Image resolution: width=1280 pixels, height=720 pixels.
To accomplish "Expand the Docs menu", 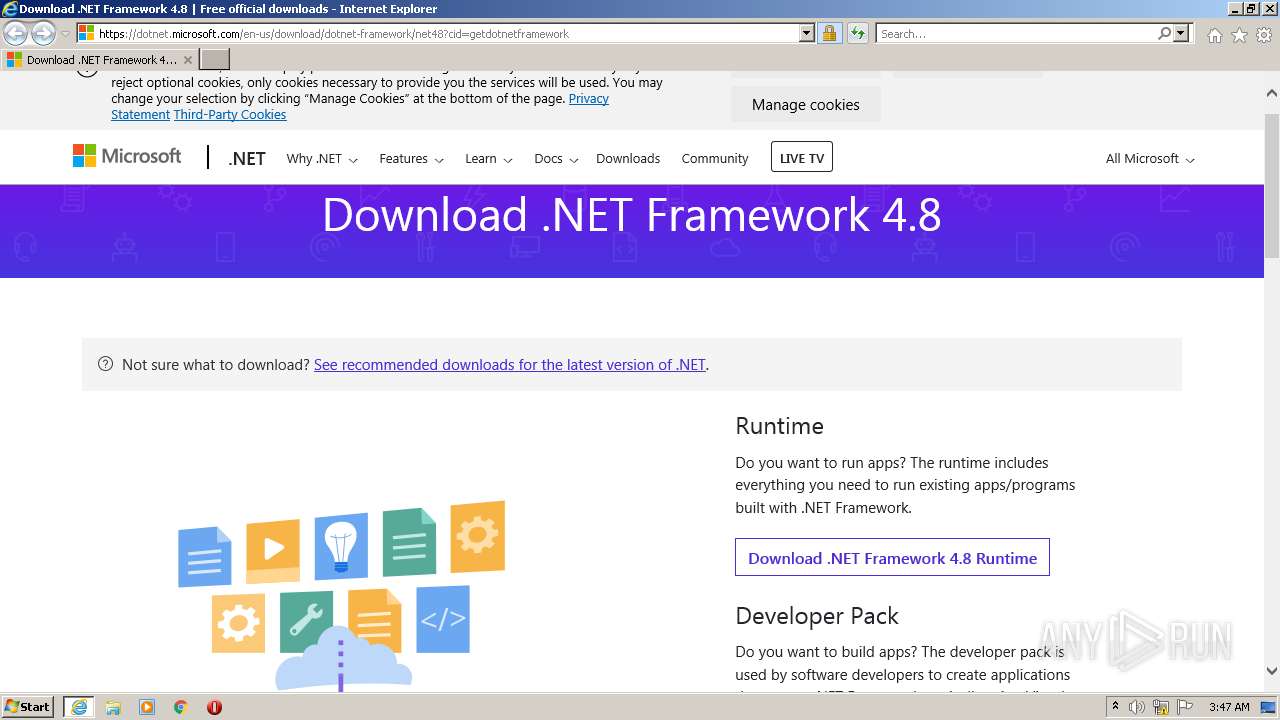I will [556, 158].
